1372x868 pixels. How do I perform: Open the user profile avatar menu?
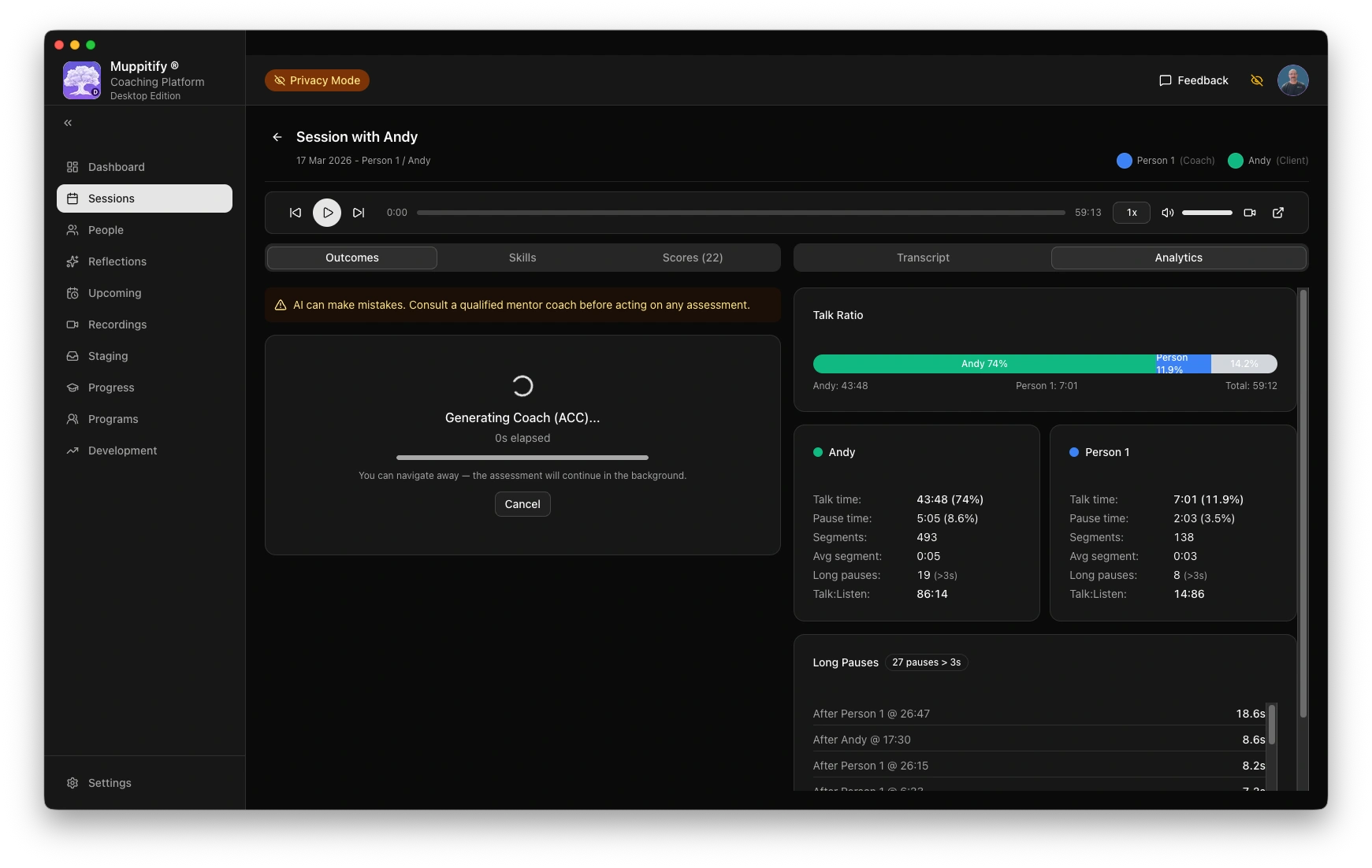click(x=1292, y=80)
